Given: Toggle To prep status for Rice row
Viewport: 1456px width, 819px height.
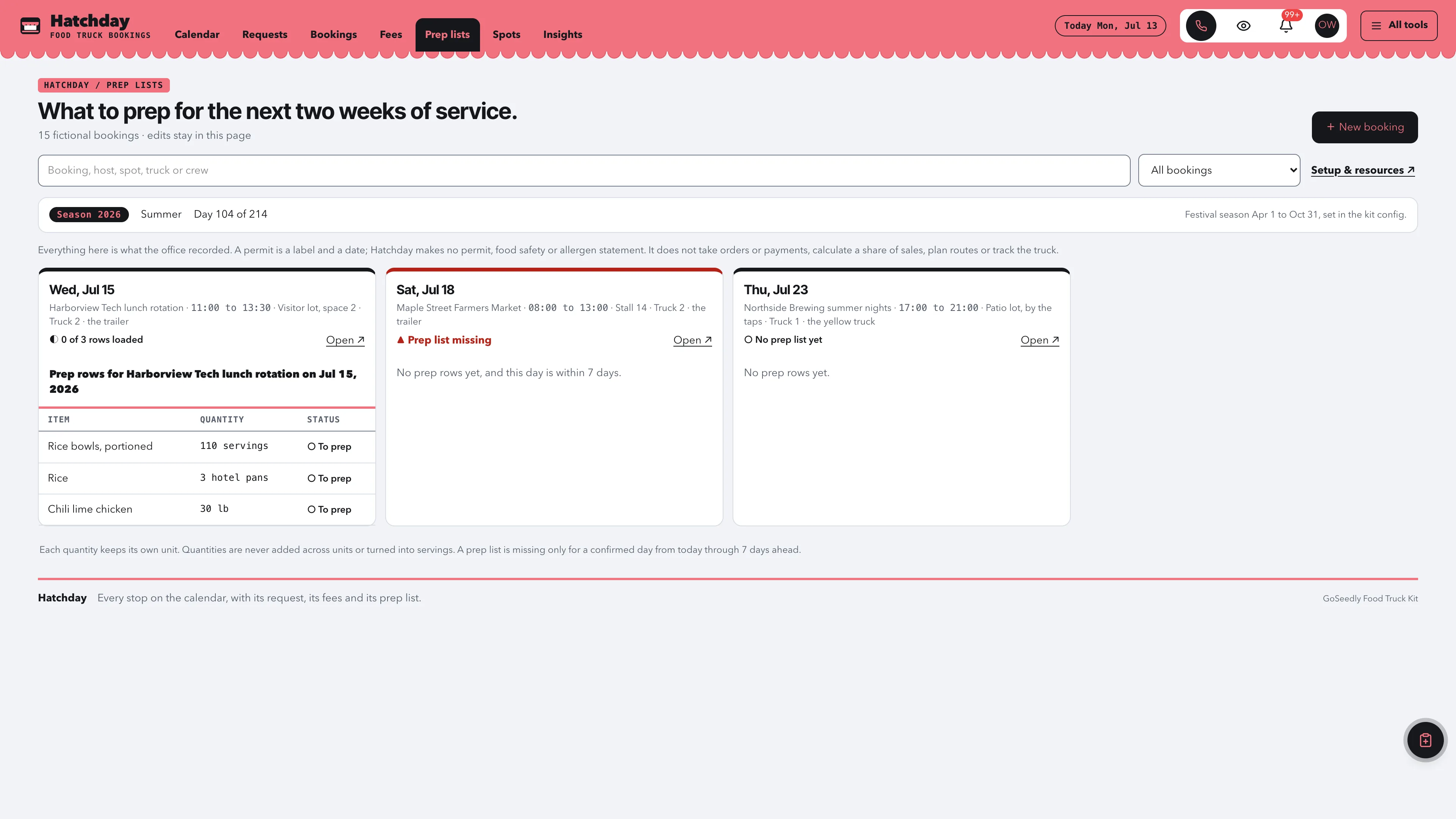Looking at the screenshot, I should (x=329, y=478).
